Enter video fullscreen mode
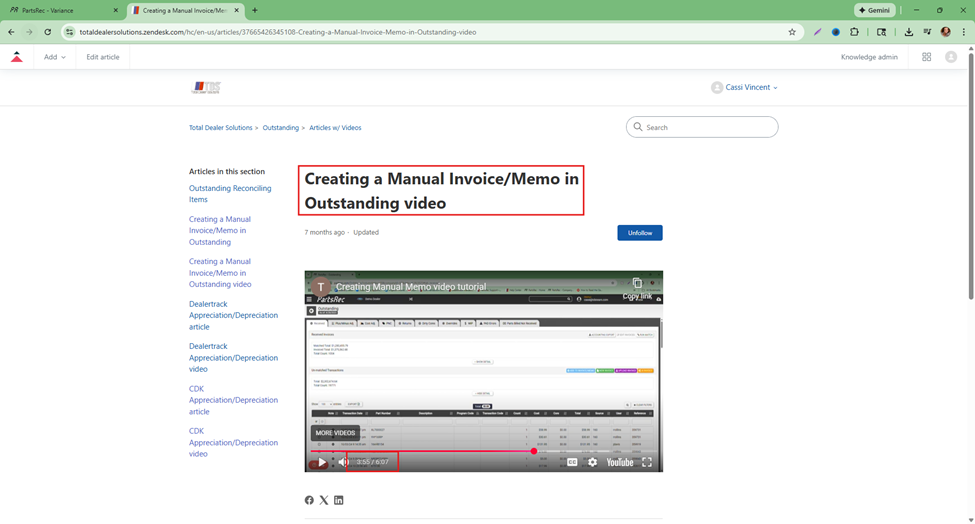This screenshot has height=524, width=975. (x=647, y=462)
